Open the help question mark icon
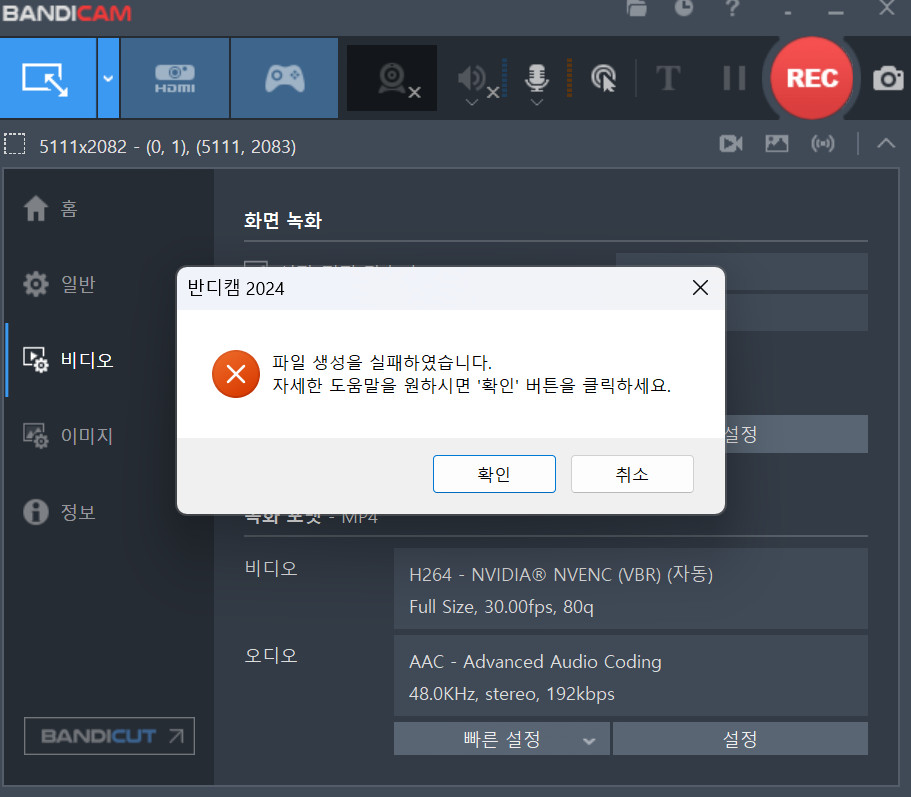The height and width of the screenshot is (797, 911). [x=733, y=8]
